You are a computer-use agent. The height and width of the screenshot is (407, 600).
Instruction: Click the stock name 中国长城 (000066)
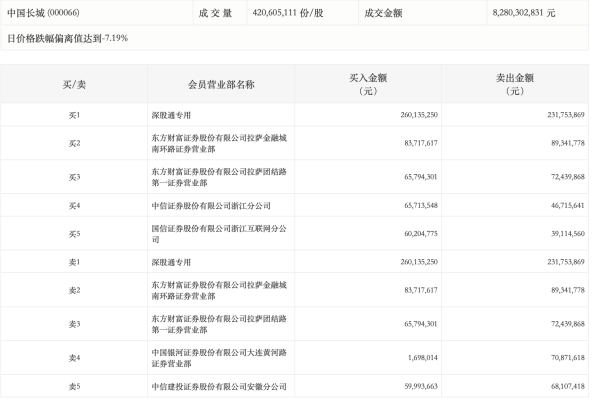pos(43,13)
